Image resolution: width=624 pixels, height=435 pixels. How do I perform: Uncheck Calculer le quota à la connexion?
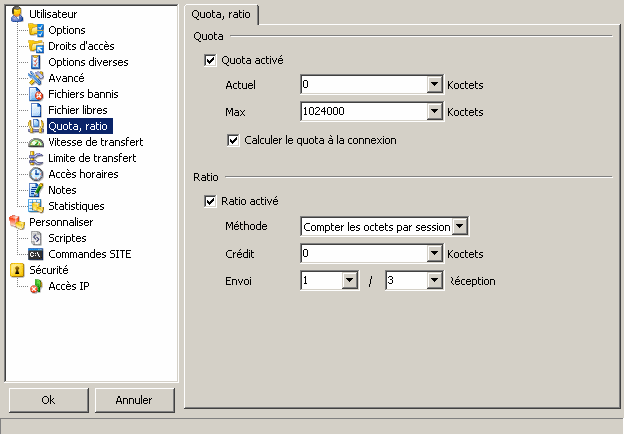tap(234, 140)
